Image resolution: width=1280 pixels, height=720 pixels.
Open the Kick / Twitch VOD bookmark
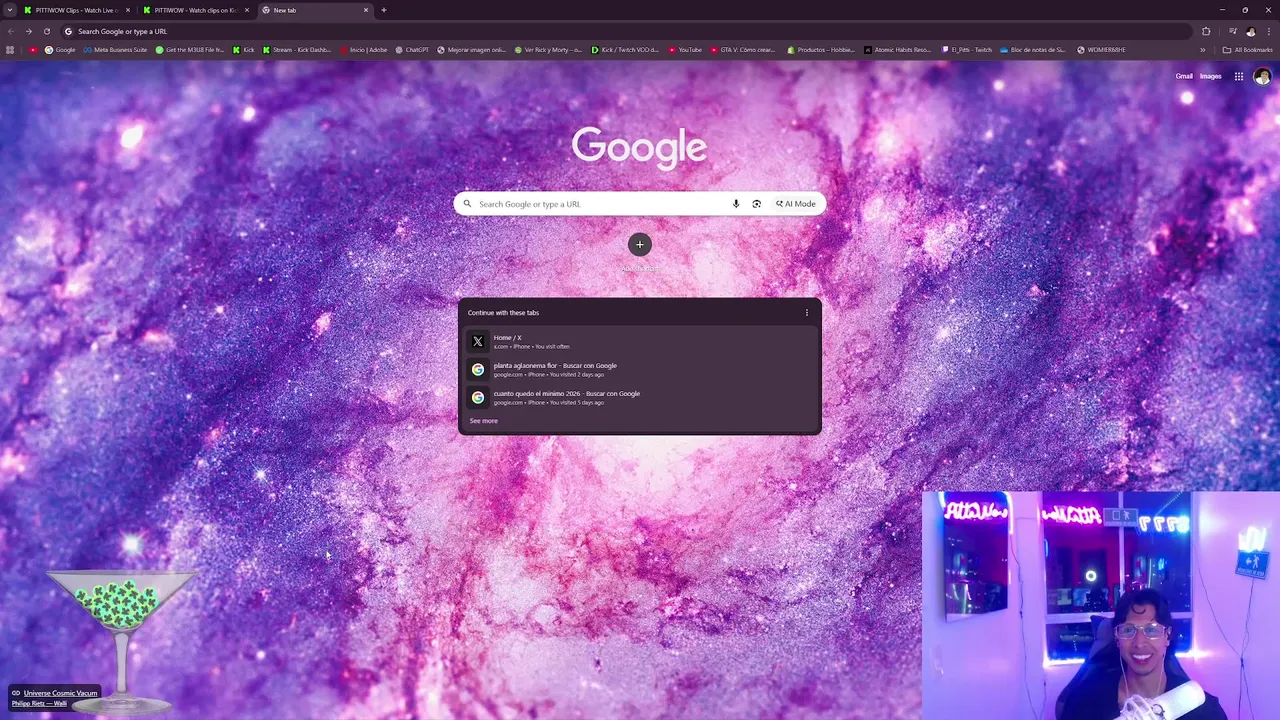click(x=625, y=50)
